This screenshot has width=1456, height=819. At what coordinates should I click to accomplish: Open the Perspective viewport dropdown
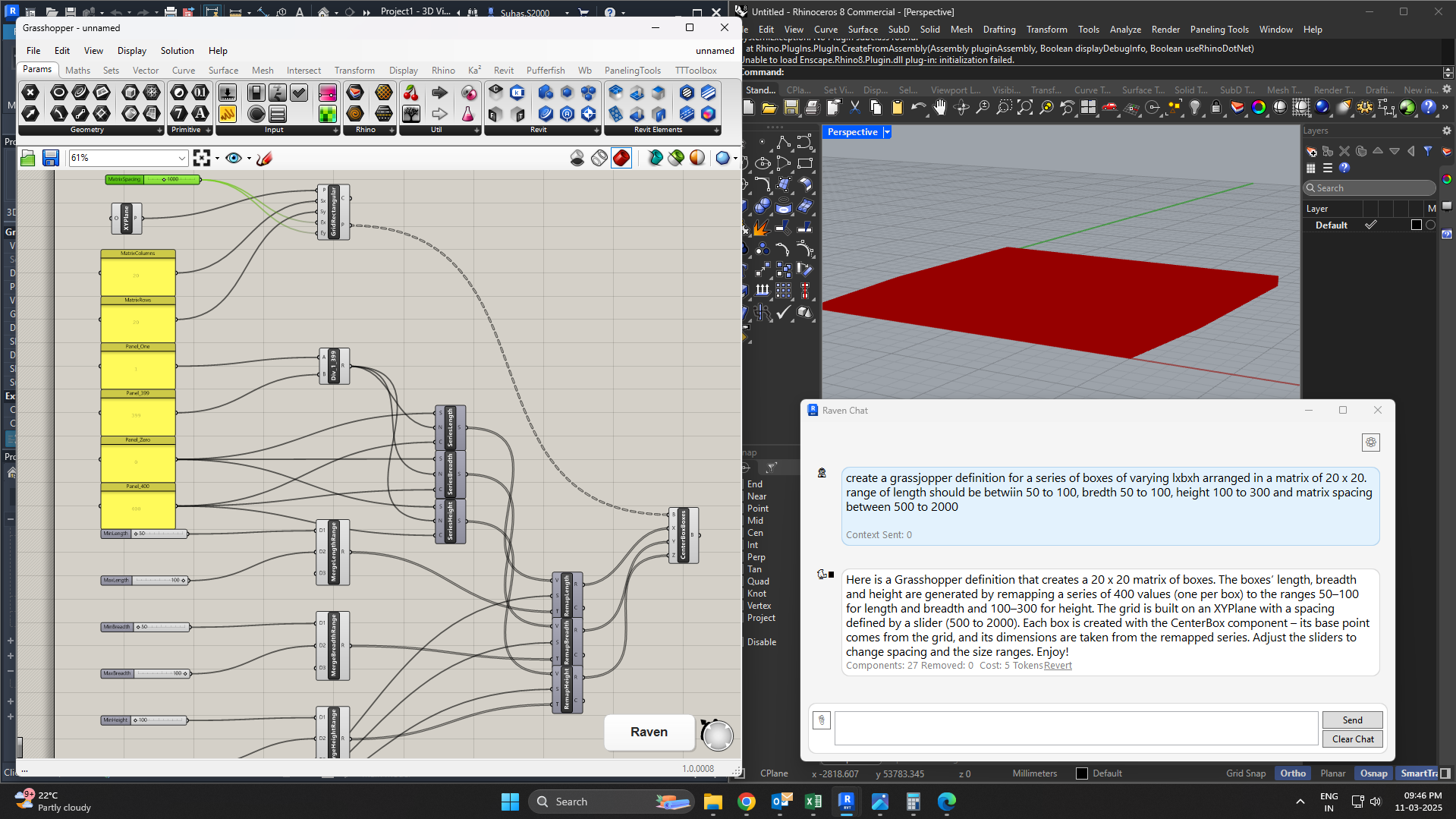click(x=887, y=132)
